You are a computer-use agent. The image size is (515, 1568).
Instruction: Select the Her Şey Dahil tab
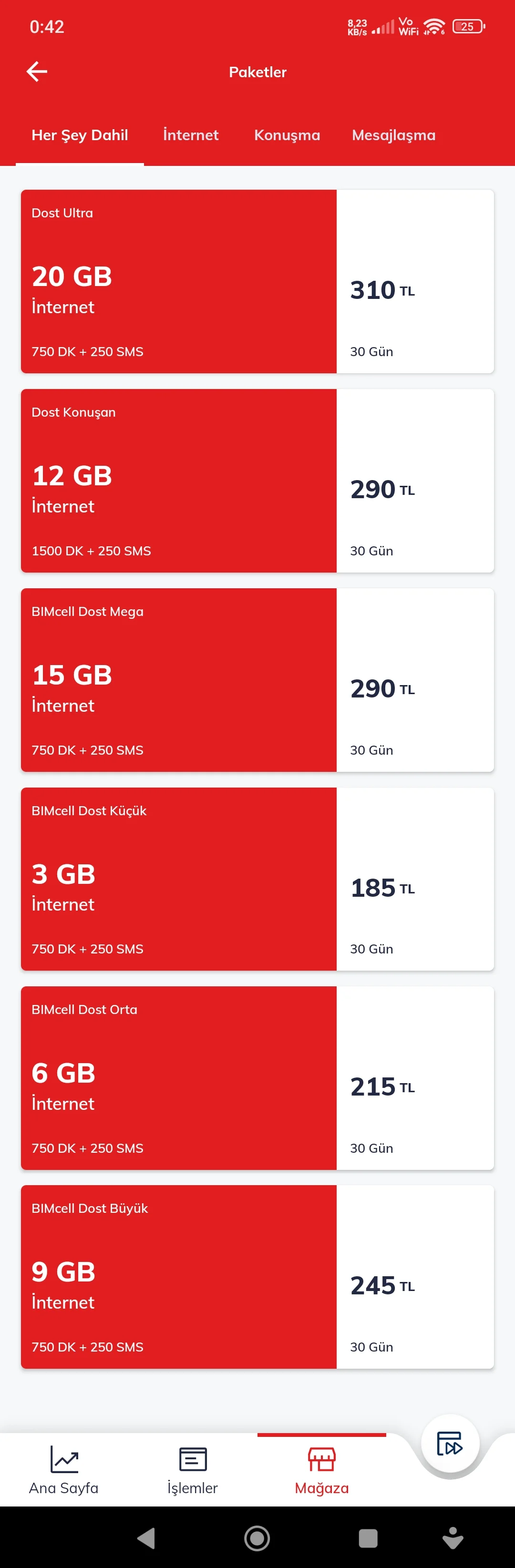click(x=80, y=135)
